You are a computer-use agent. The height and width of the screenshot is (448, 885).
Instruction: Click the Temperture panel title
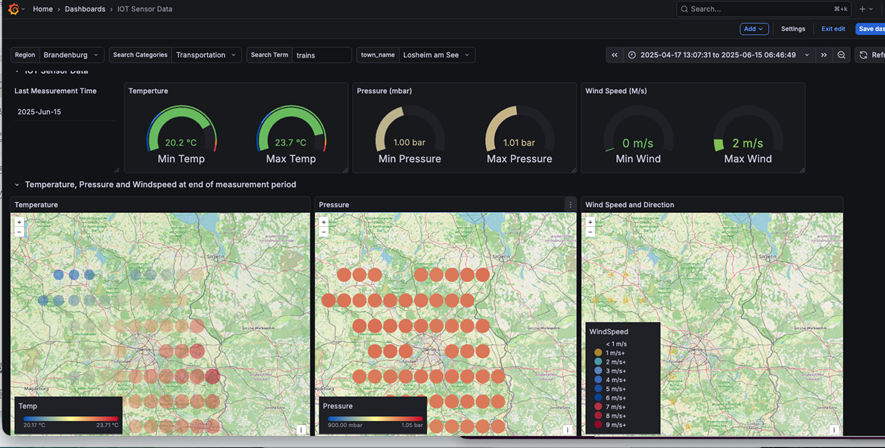(x=148, y=91)
